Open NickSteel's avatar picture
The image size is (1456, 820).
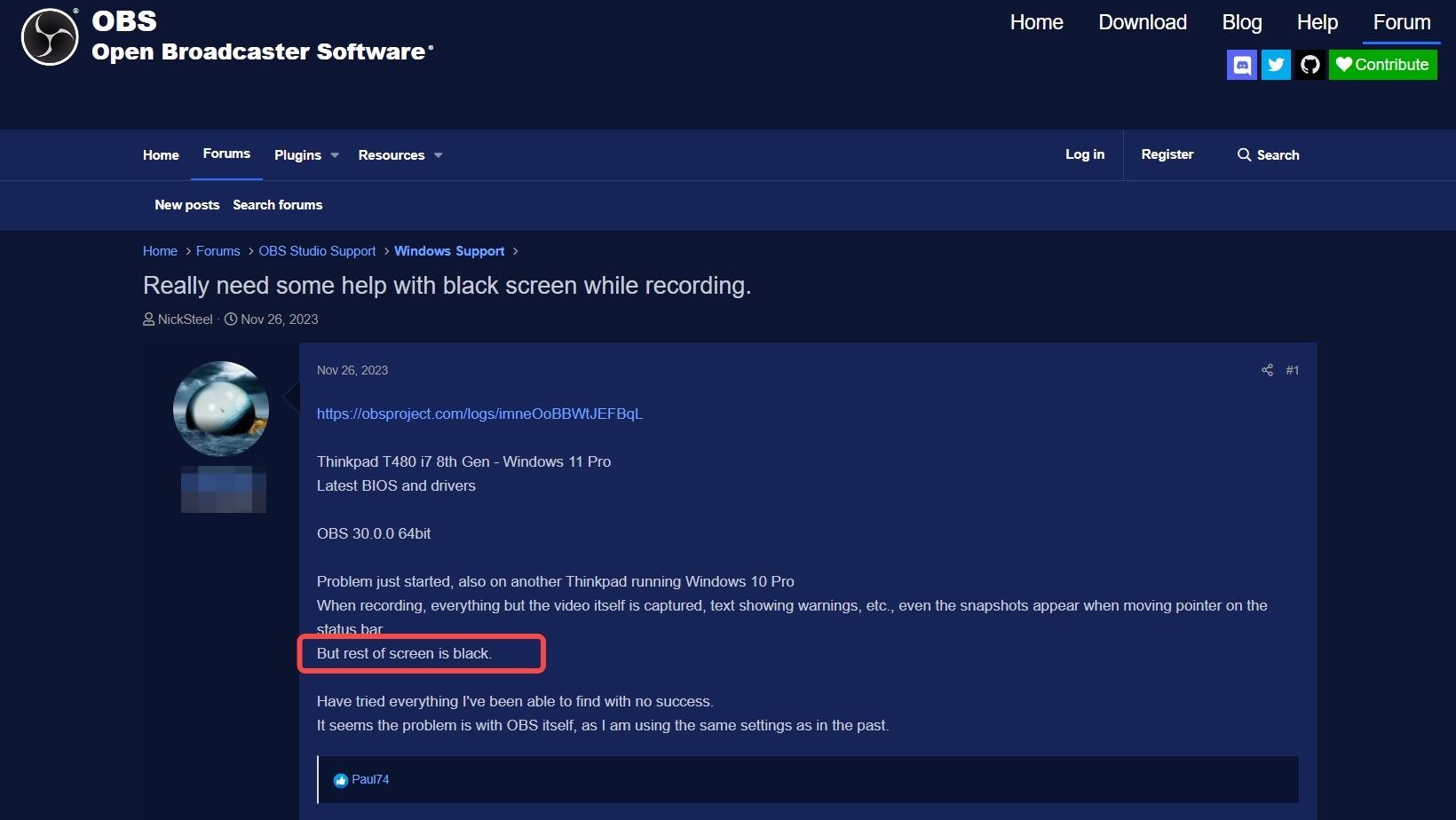coord(221,409)
